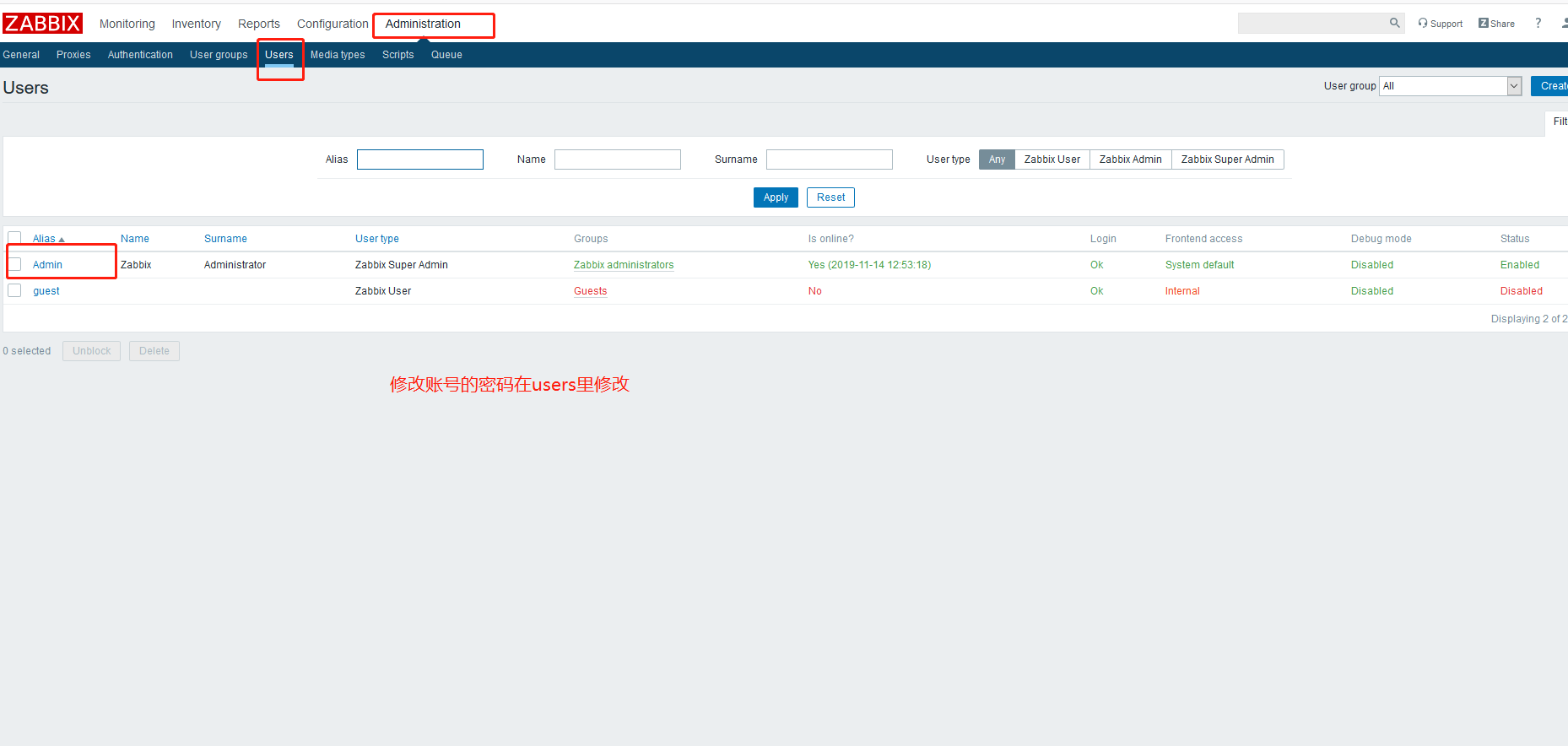Viewport: 1568px width, 746px height.
Task: Select Any user type
Action: 997,159
